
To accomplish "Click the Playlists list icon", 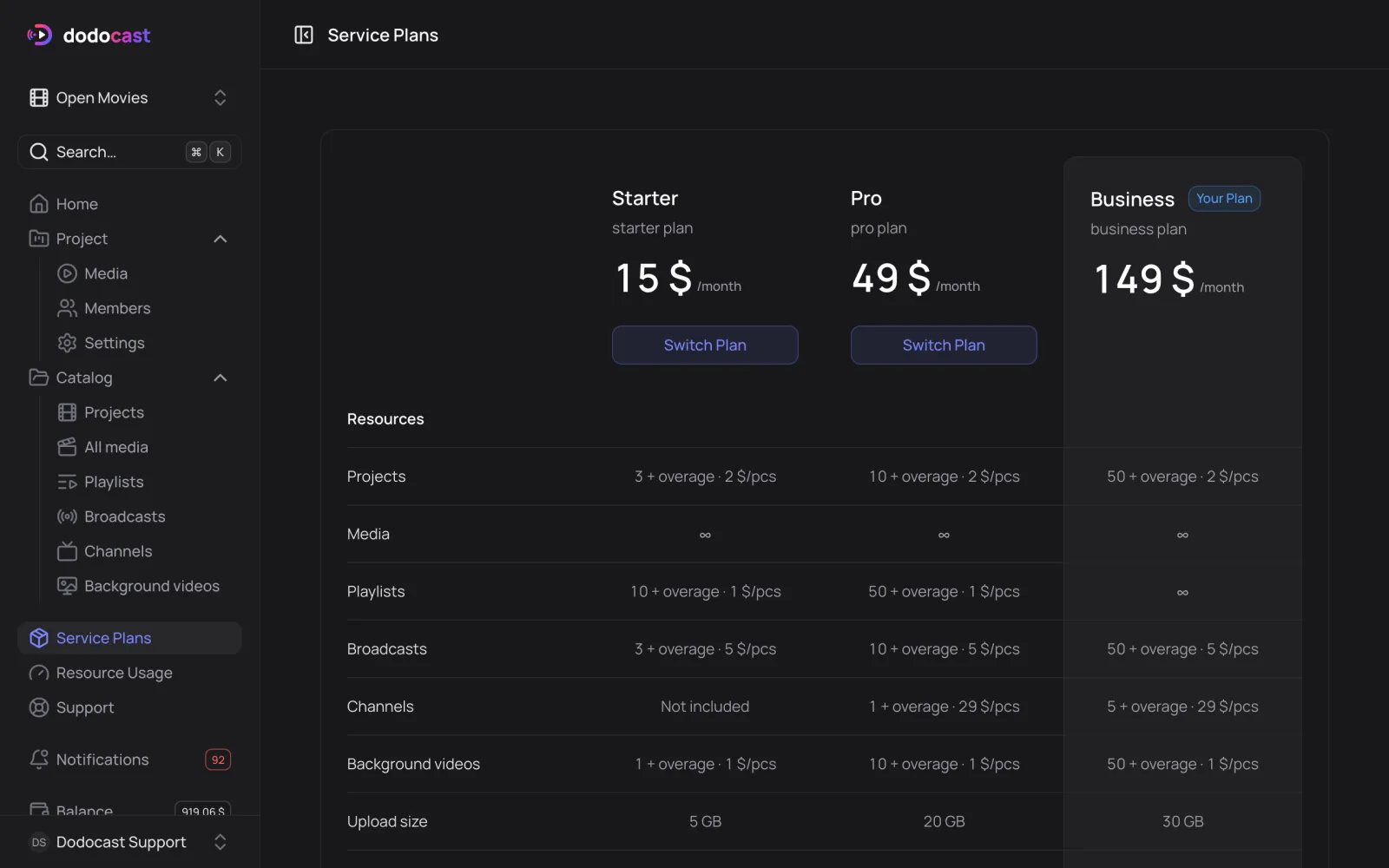I will coord(67,482).
